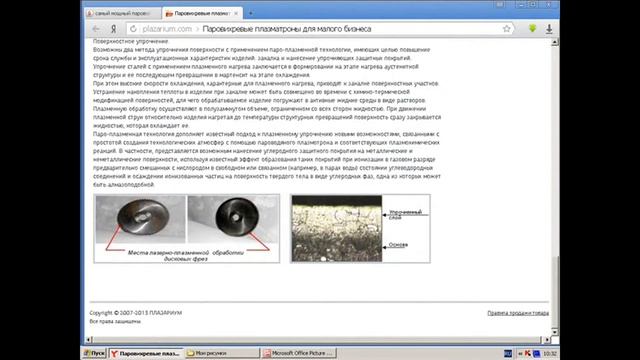Click the red Kaspersky tray icon

click(527, 353)
